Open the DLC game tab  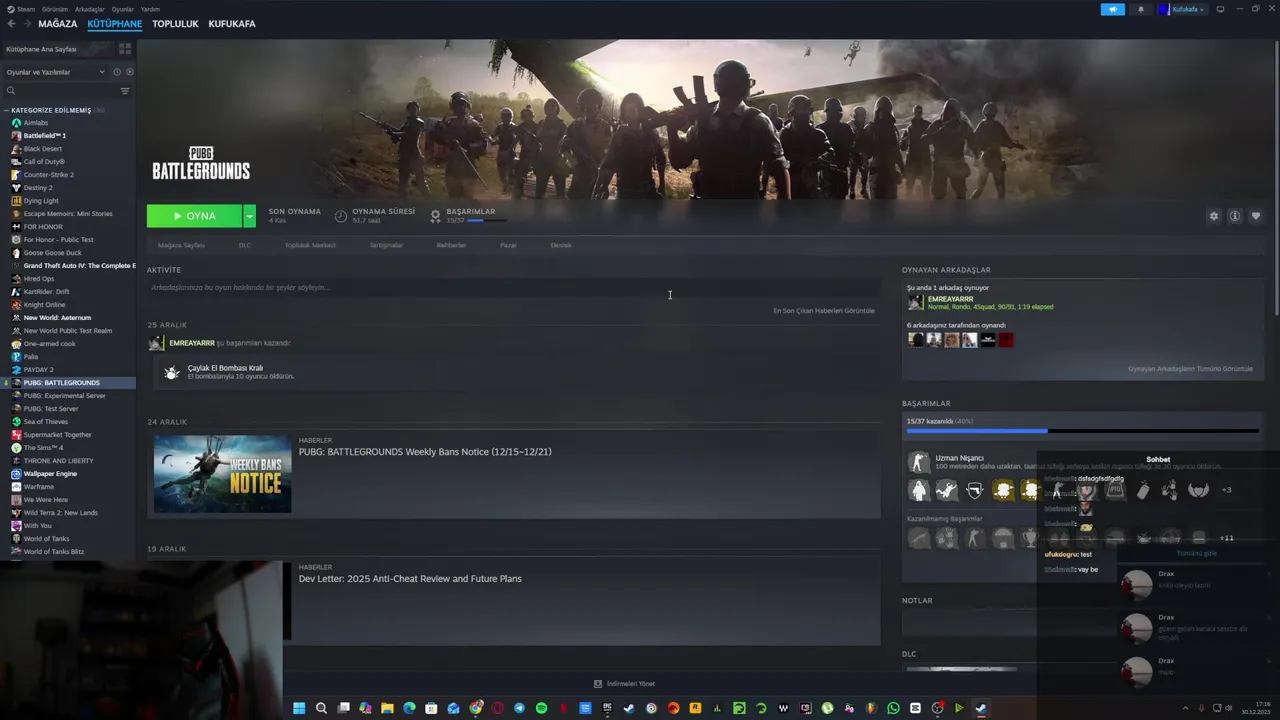245,245
